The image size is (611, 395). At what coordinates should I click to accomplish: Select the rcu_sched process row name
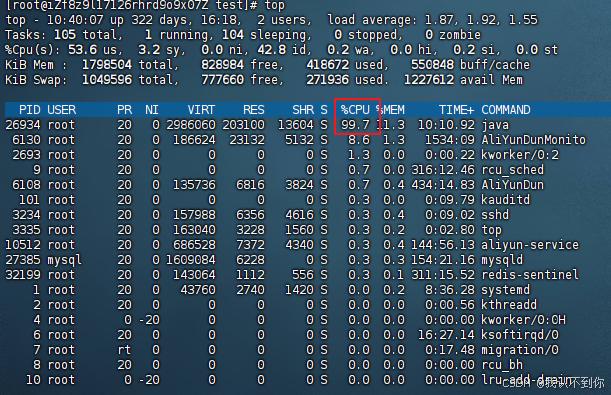pos(512,170)
